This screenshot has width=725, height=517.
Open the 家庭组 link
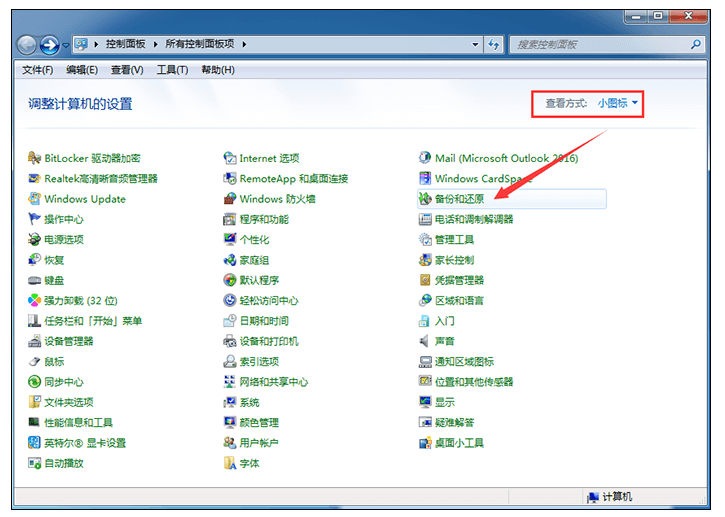(254, 260)
